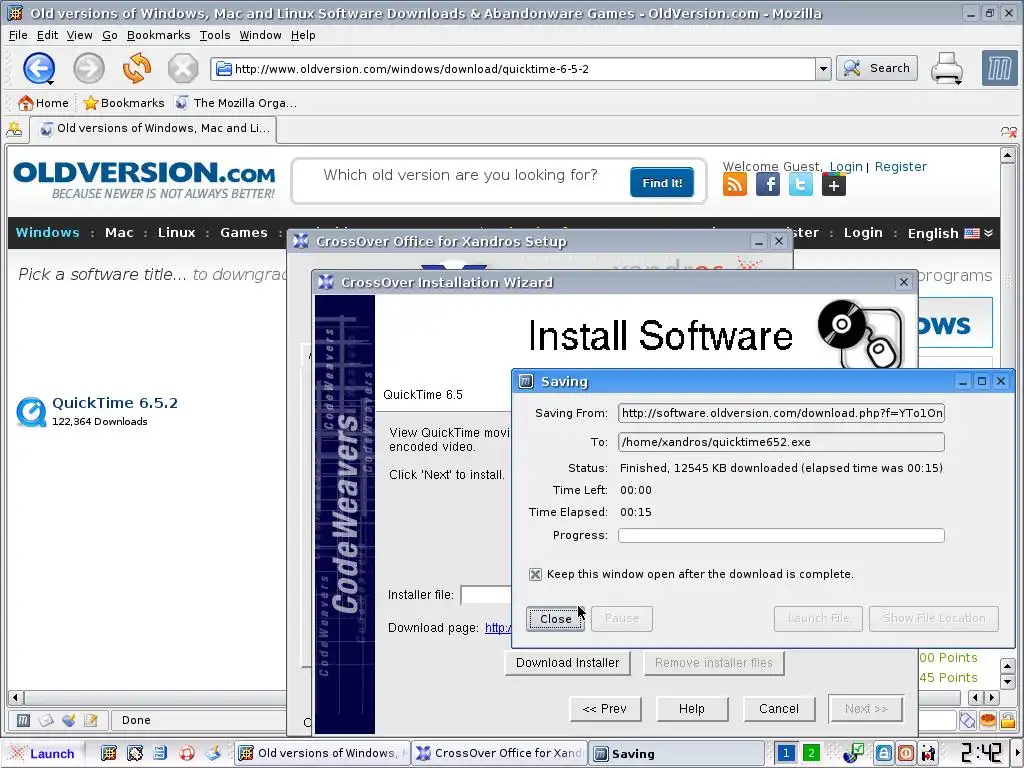Open the Navigator component in the status bar
Viewport: 1024px width, 768px height.
point(23,720)
